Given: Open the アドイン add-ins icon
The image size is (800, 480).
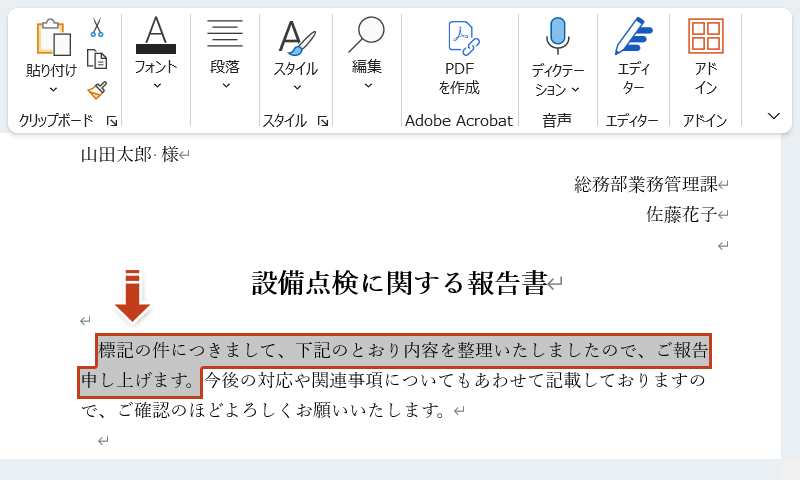Looking at the screenshot, I should (706, 36).
